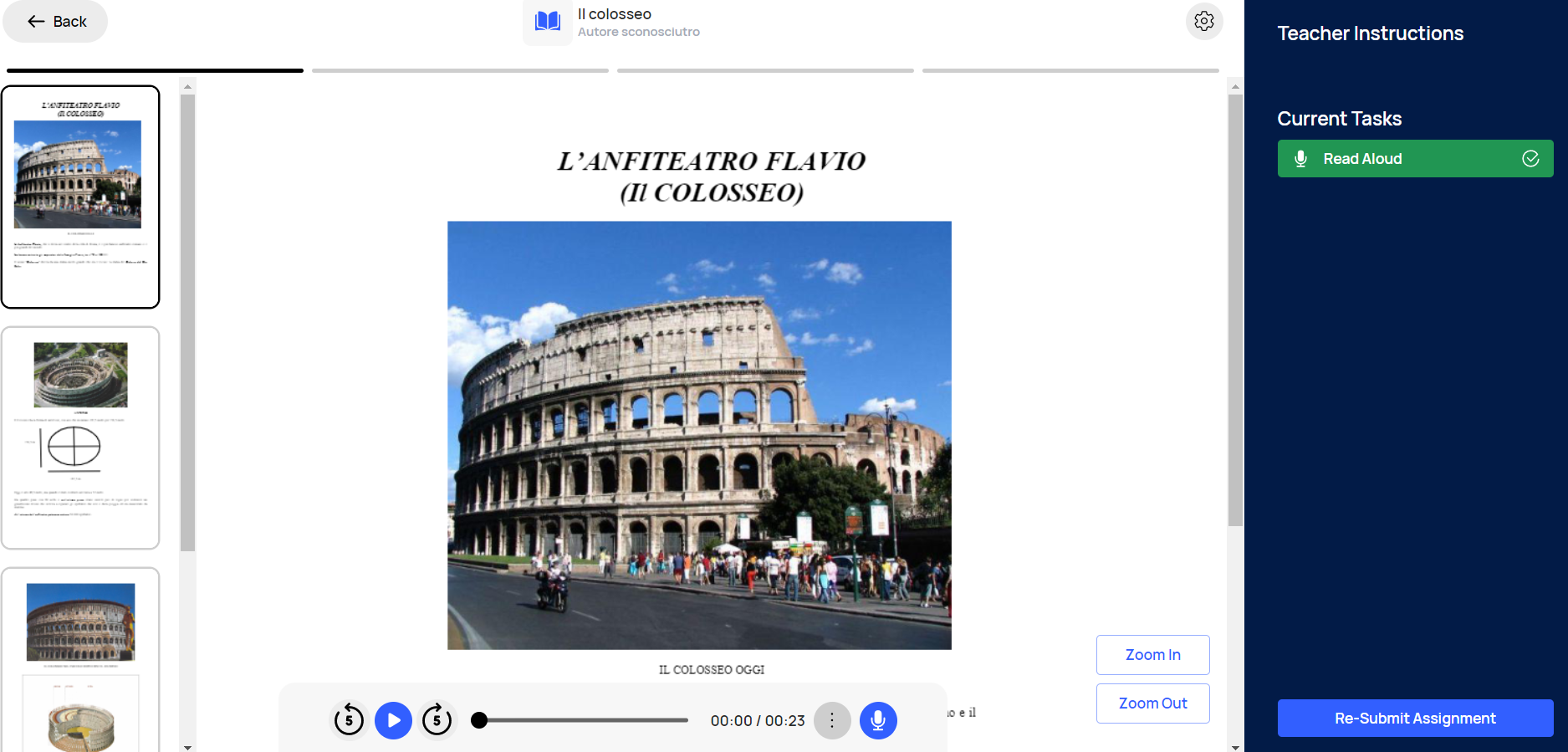Open settings with the gear icon

pyautogui.click(x=1203, y=22)
